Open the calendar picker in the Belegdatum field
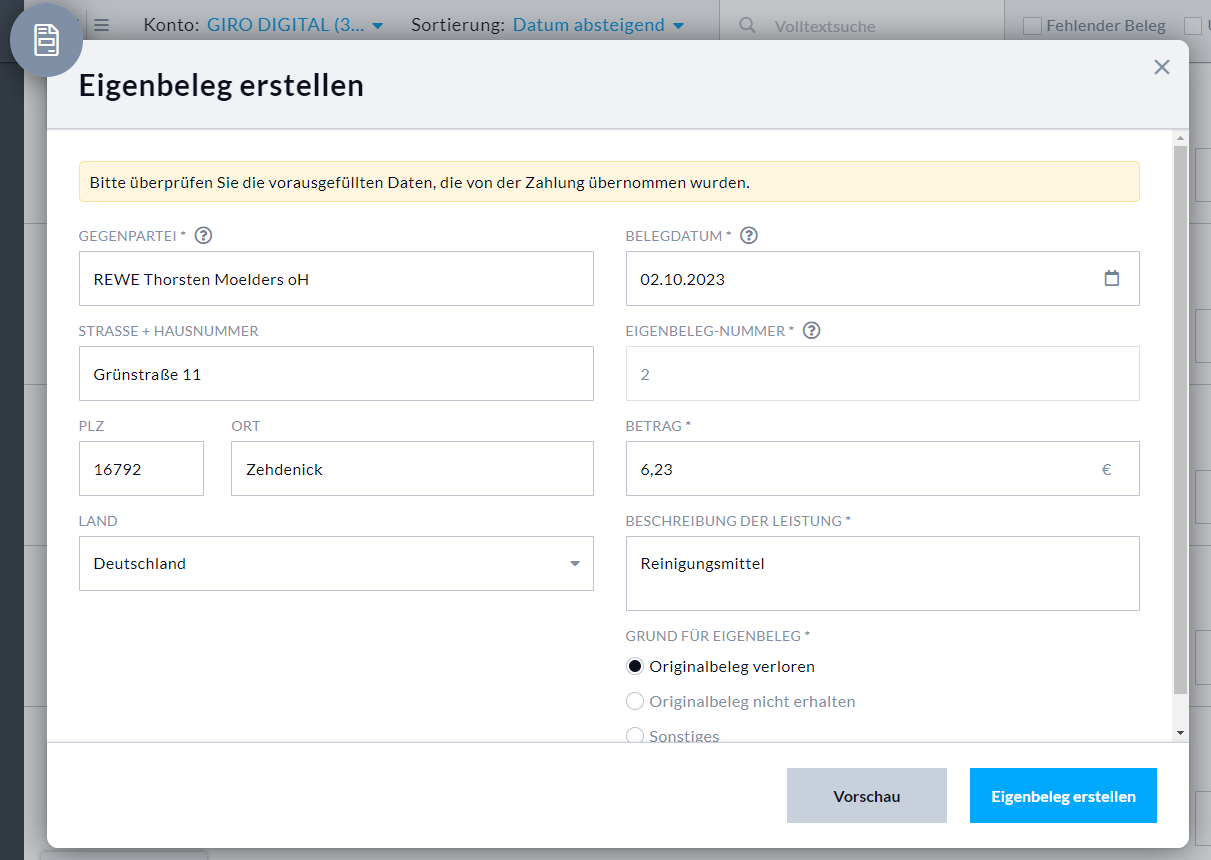1211x860 pixels. tap(1112, 279)
